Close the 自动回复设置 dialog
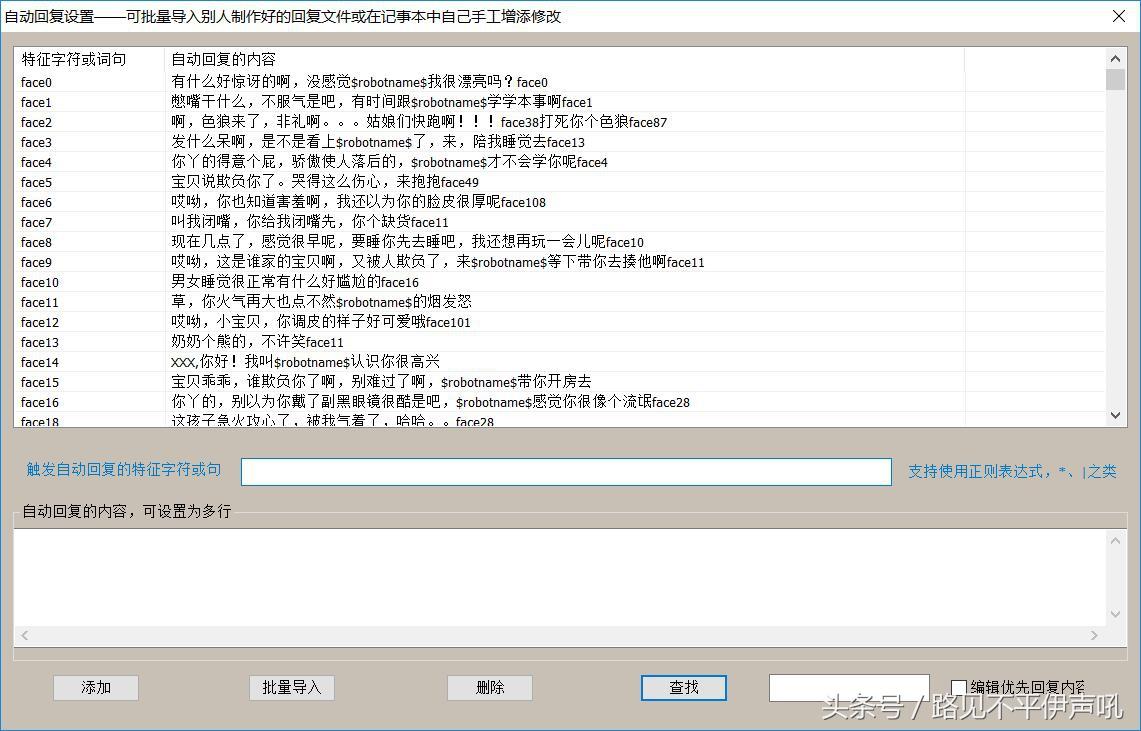The height and width of the screenshot is (731, 1141). (1119, 16)
